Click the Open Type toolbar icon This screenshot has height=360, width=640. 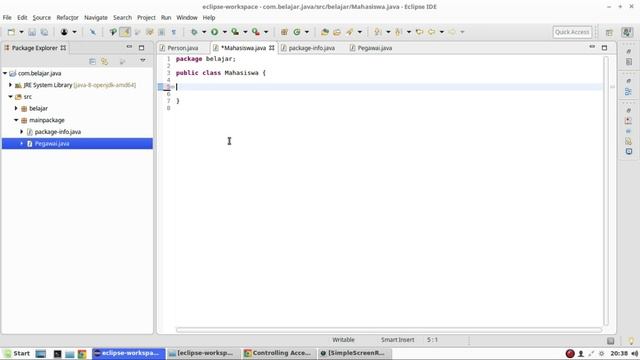325,32
